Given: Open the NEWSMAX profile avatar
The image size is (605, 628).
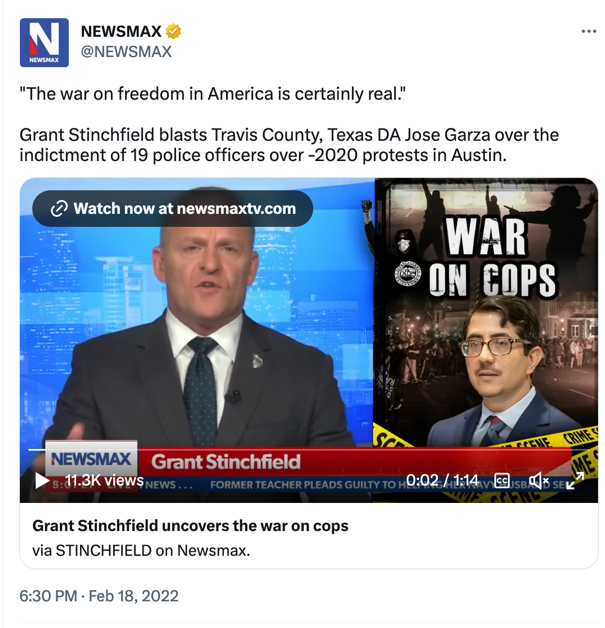Looking at the screenshot, I should pos(44,42).
